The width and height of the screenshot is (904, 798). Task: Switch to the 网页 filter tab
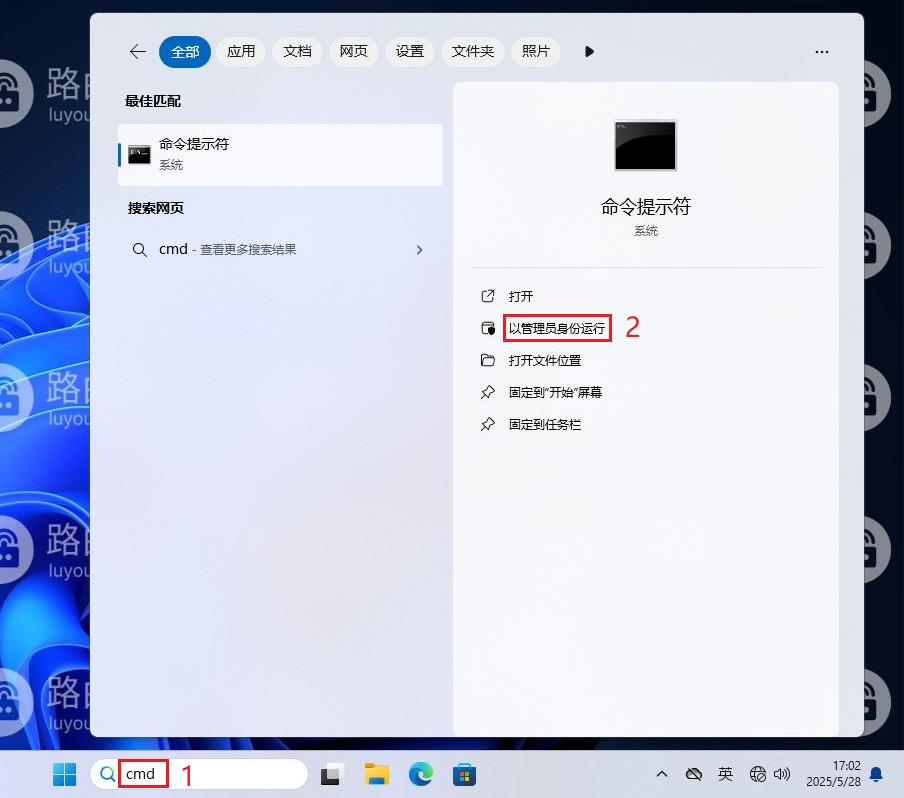[353, 51]
